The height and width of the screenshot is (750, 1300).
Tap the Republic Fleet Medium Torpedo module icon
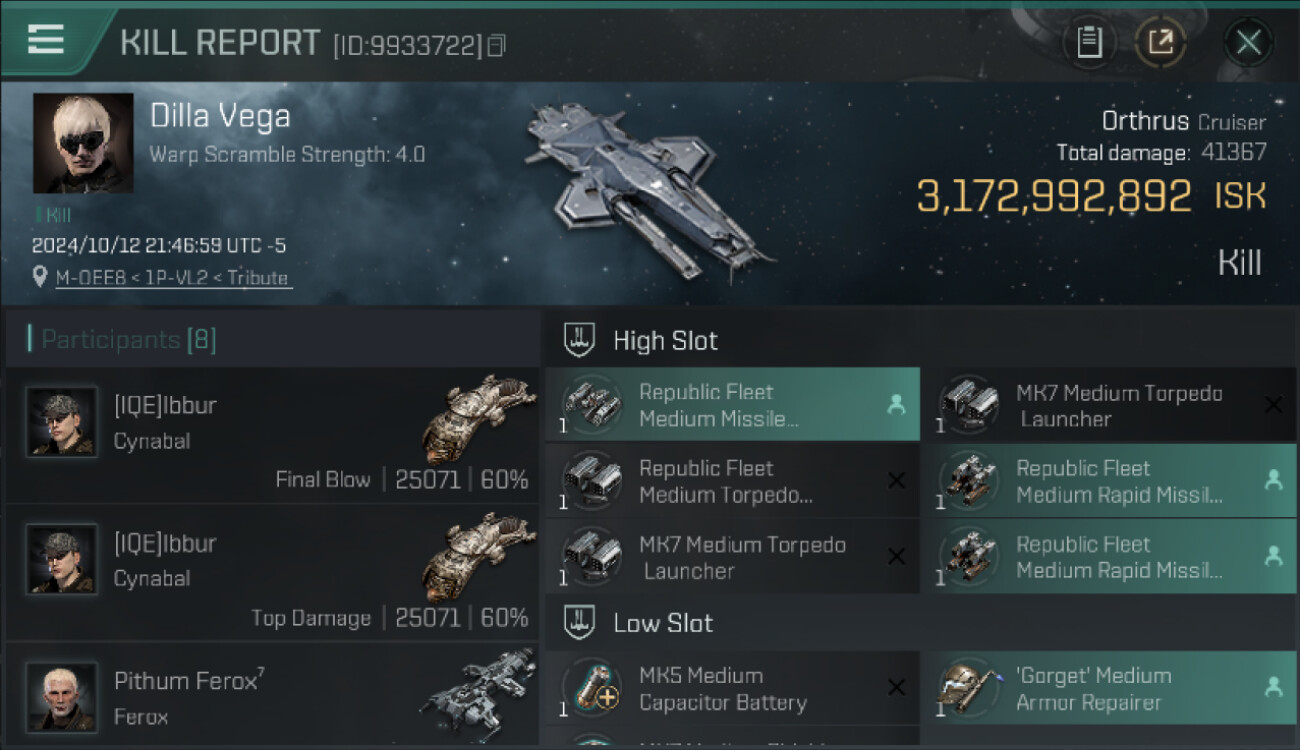[591, 480]
